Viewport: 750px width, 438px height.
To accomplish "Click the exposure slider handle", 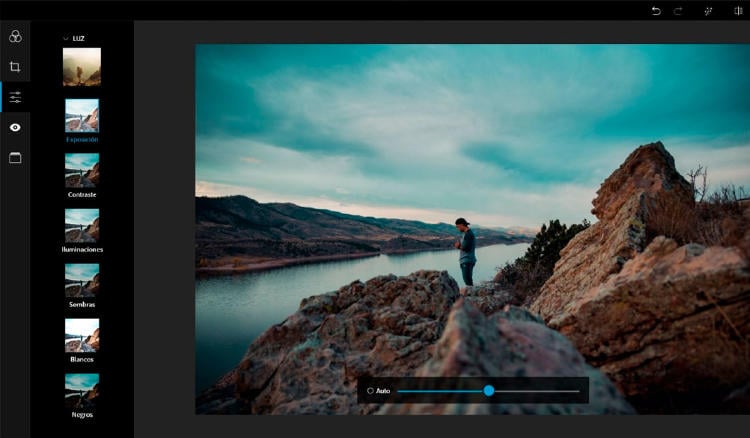I will pos(489,391).
